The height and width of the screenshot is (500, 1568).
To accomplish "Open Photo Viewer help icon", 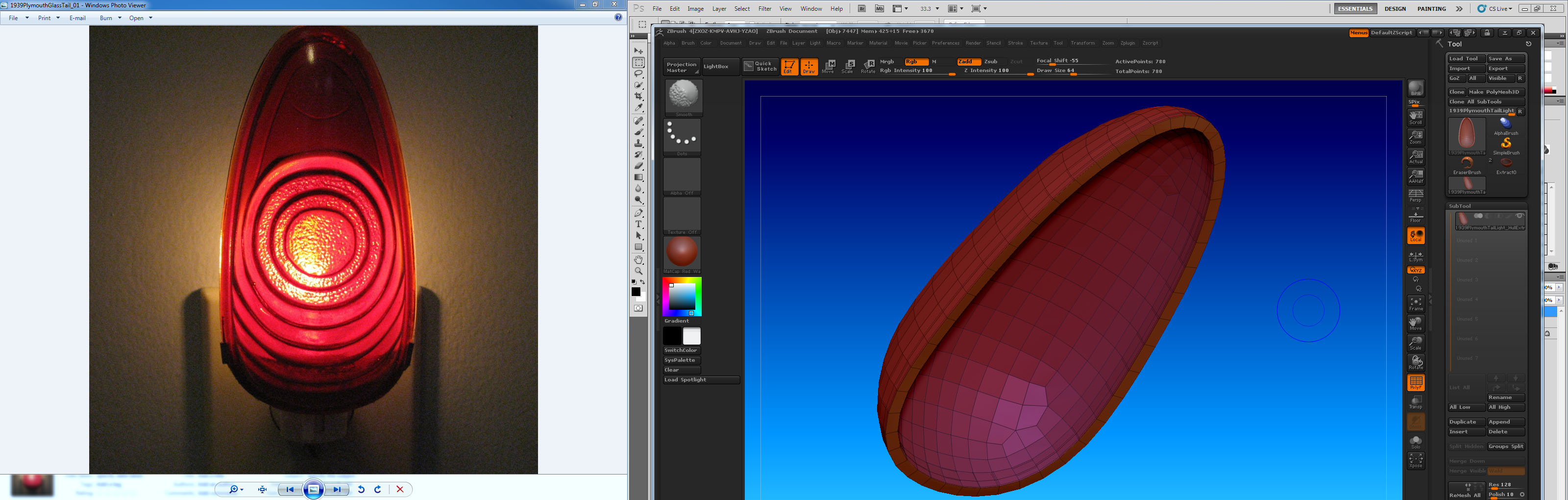I will (x=618, y=18).
